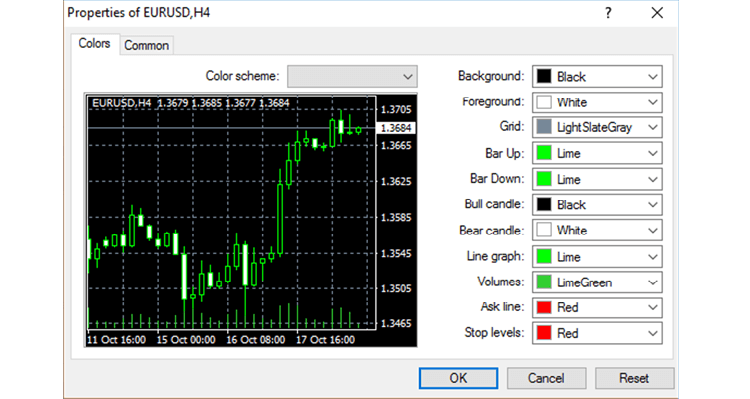Screen dimensions: 750x399
Task: Open the Line graph color dropdown arrow
Action: 652,257
